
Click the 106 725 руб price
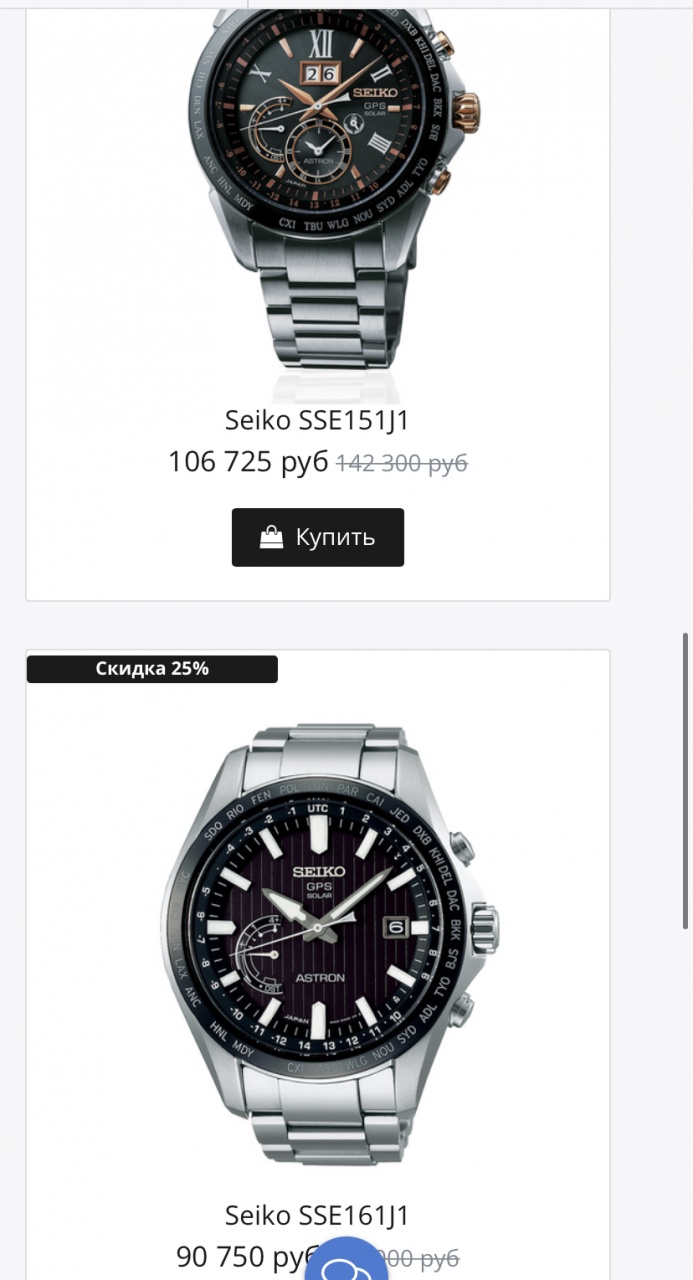[x=248, y=462]
